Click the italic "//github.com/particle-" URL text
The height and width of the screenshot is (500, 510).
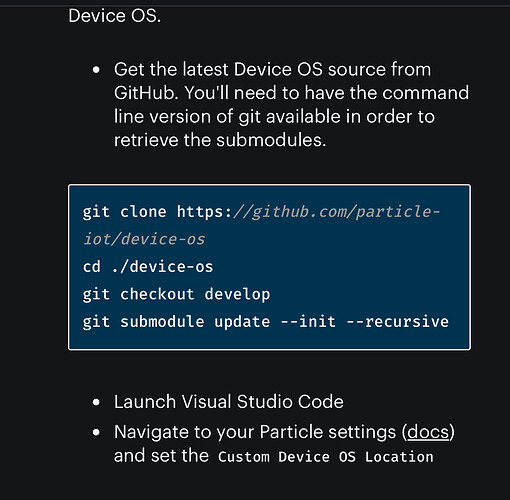(337, 212)
